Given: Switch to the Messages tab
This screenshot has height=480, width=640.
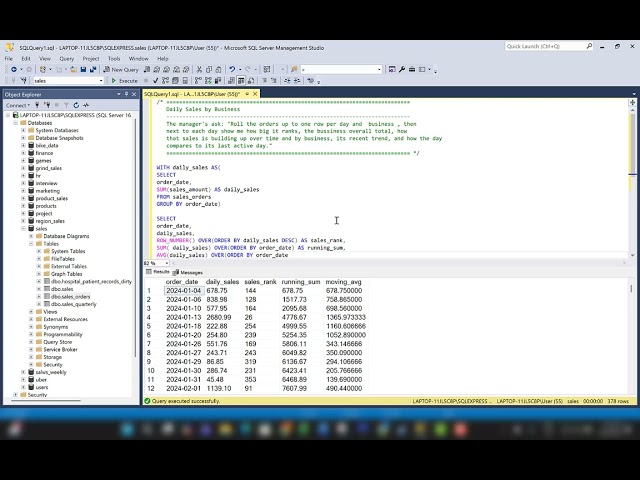Looking at the screenshot, I should point(188,272).
